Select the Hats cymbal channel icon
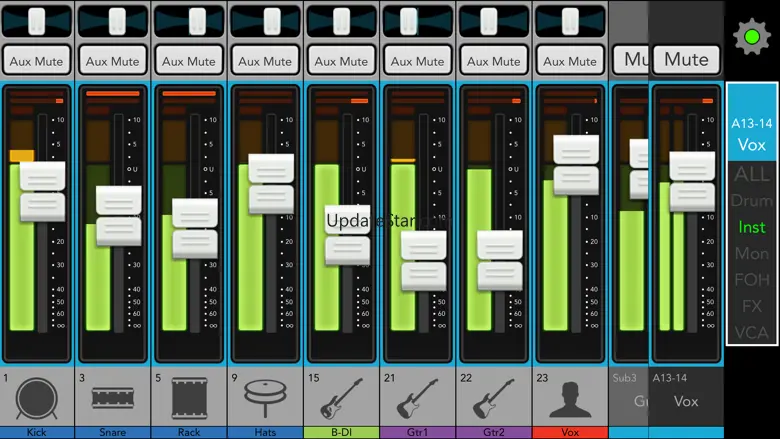 (265, 398)
